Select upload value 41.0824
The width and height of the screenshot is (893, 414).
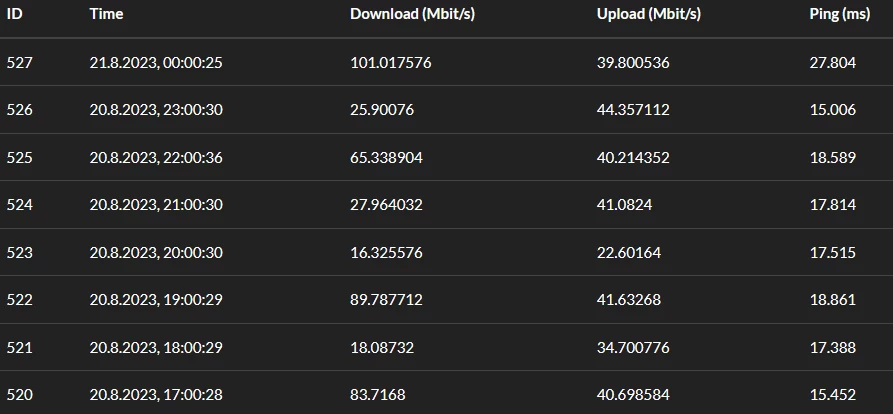point(624,205)
